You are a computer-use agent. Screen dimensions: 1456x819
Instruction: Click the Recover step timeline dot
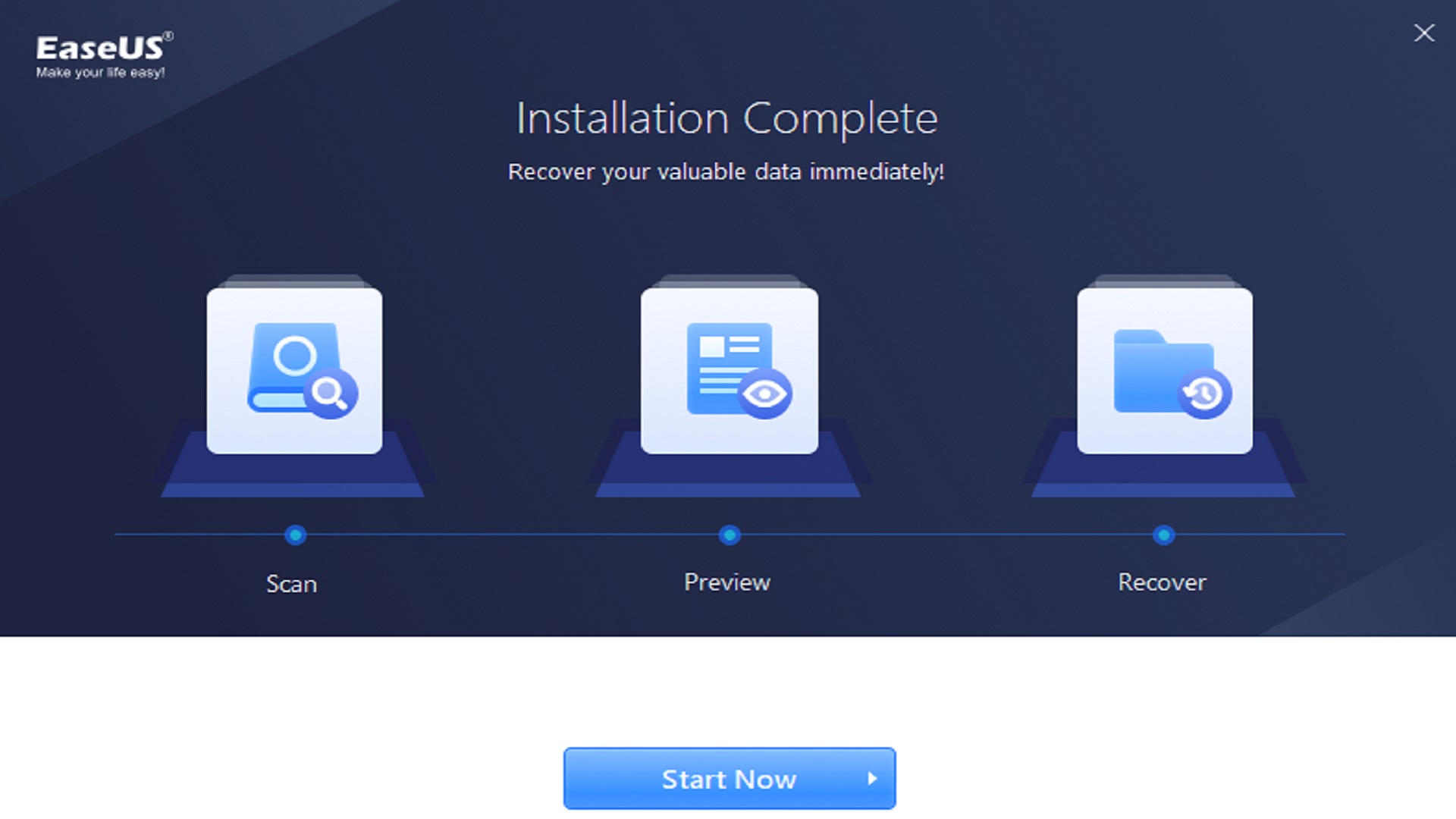point(1163,535)
